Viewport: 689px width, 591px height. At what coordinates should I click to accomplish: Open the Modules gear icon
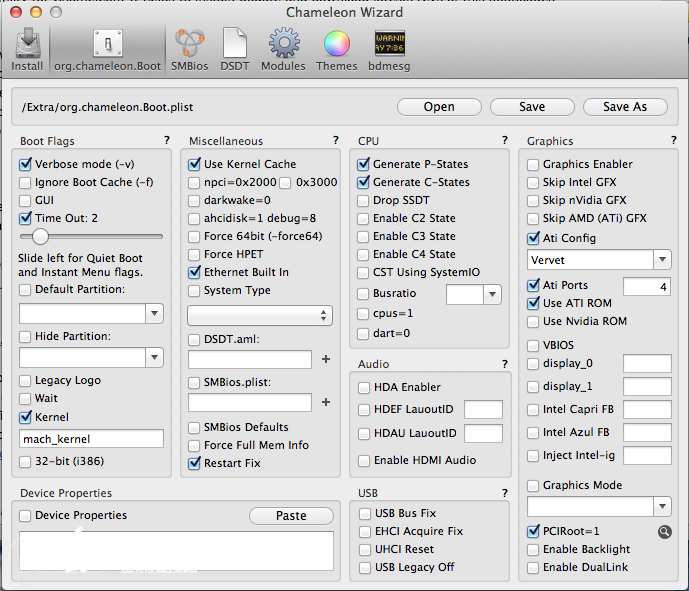283,48
